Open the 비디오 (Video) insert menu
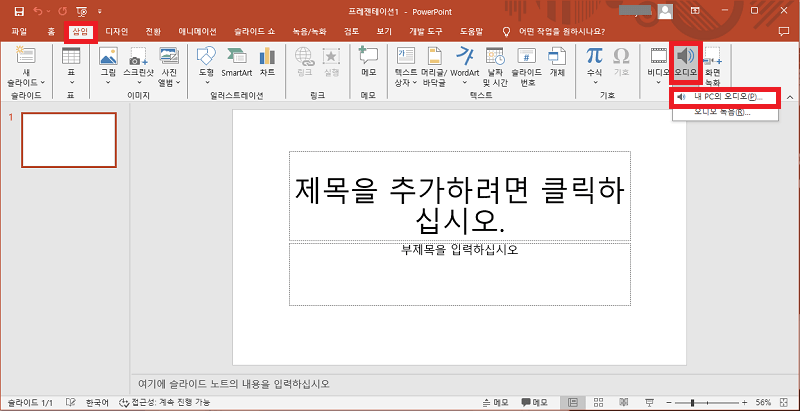800x411 pixels. [658, 65]
